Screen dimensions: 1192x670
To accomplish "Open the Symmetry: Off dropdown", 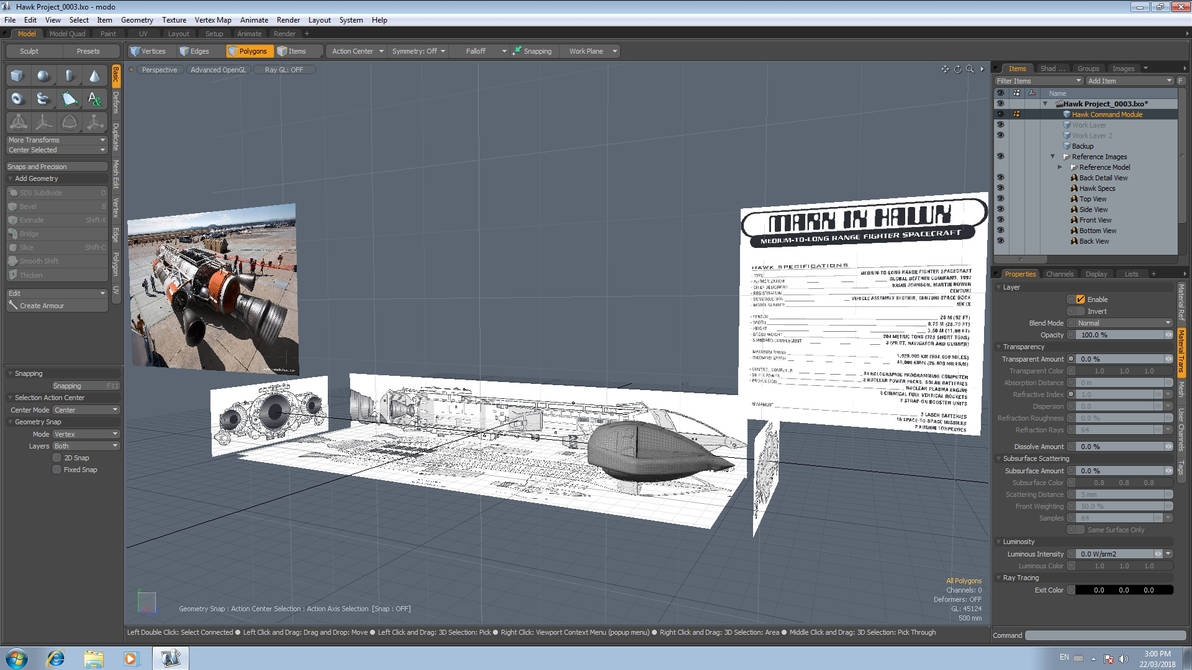I will (x=418, y=51).
